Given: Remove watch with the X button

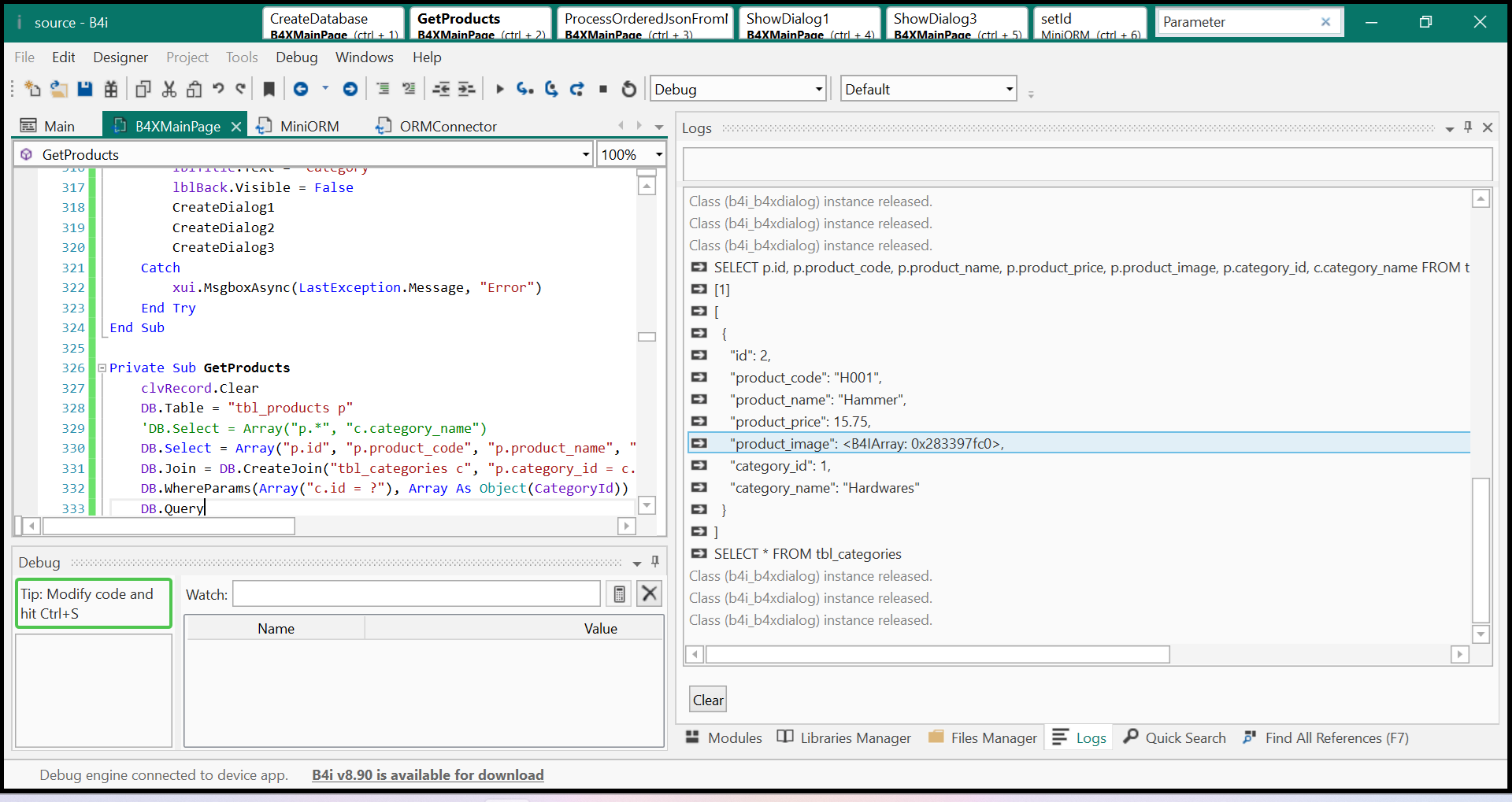Looking at the screenshot, I should (x=649, y=593).
